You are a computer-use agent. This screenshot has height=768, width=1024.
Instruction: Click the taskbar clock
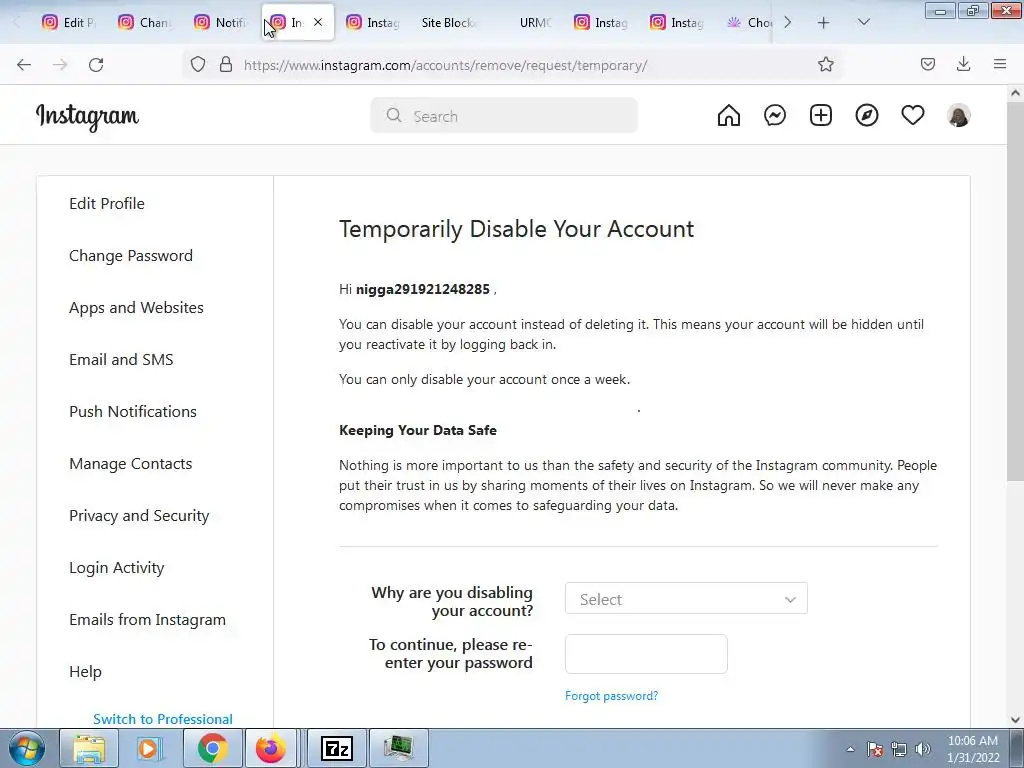973,749
